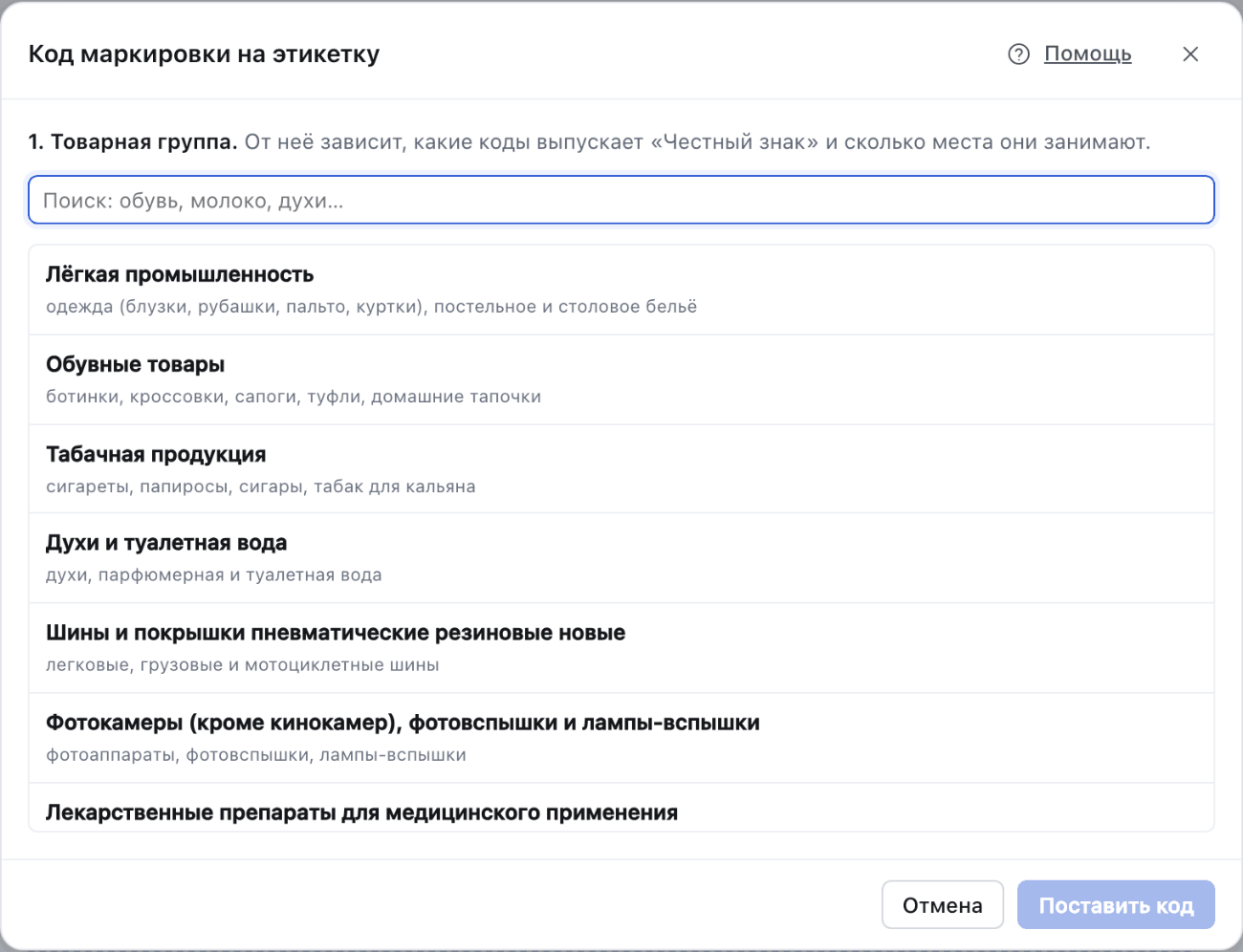Click the Отмена button
Viewport: 1243px width, 952px height.
(x=943, y=904)
